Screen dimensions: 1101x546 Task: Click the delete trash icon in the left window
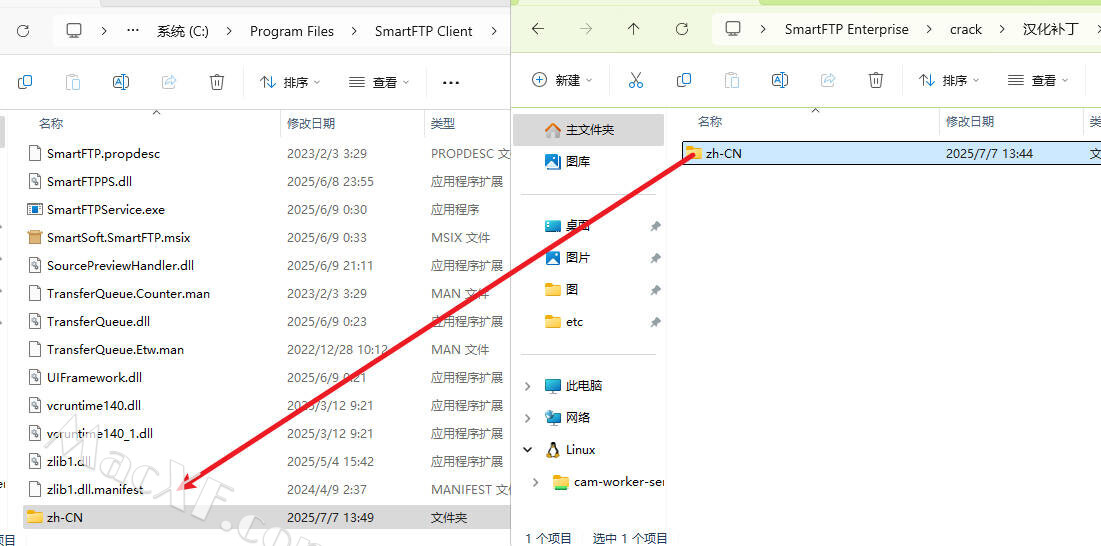(217, 82)
